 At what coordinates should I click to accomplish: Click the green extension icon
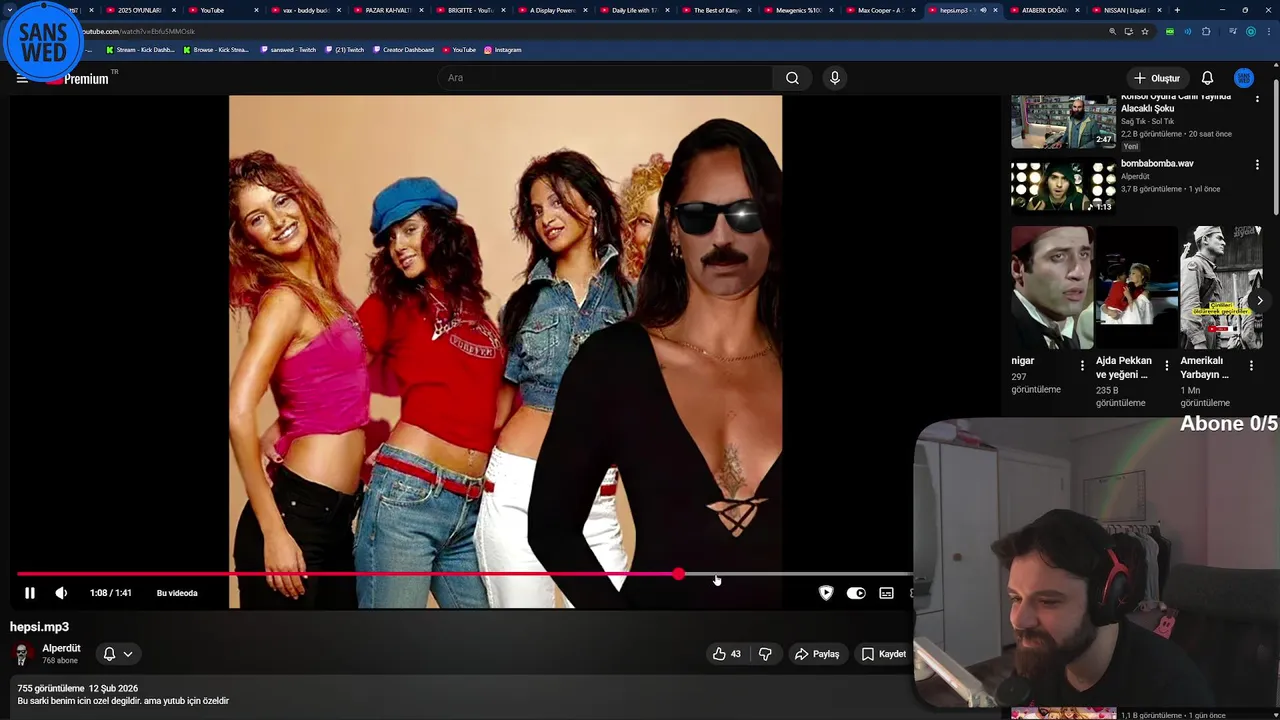click(1170, 31)
